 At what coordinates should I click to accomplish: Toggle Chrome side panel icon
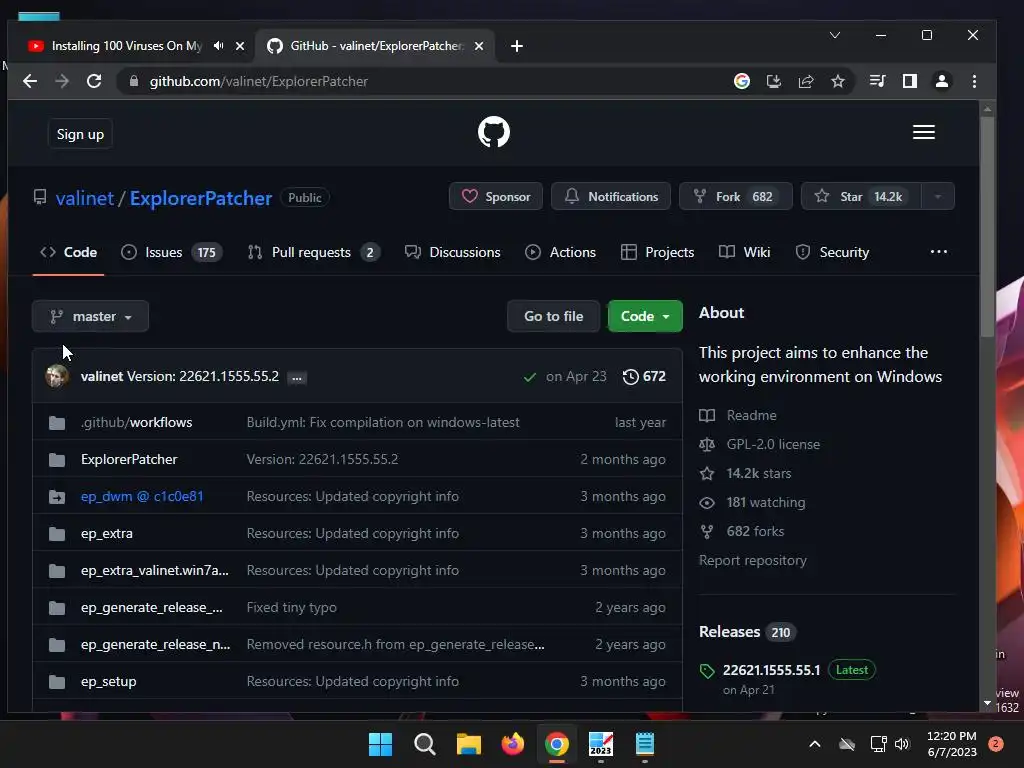point(910,81)
